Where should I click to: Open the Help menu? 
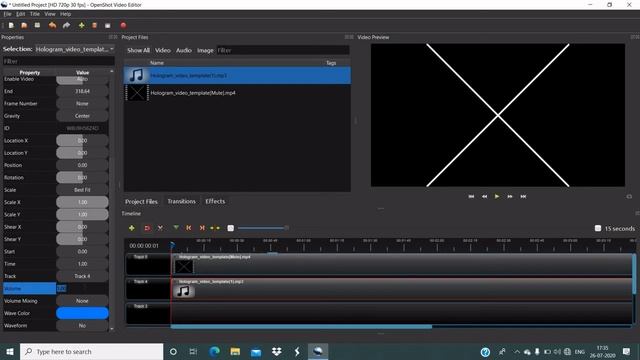[65, 14]
